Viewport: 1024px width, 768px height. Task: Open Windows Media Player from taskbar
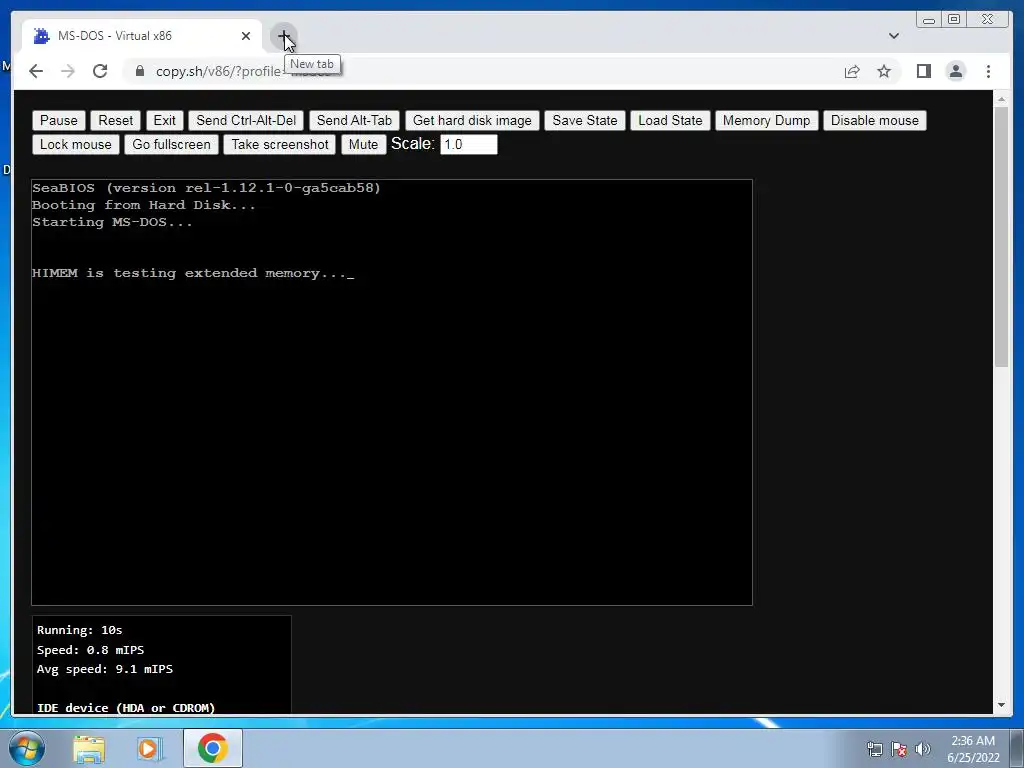pyautogui.click(x=150, y=748)
